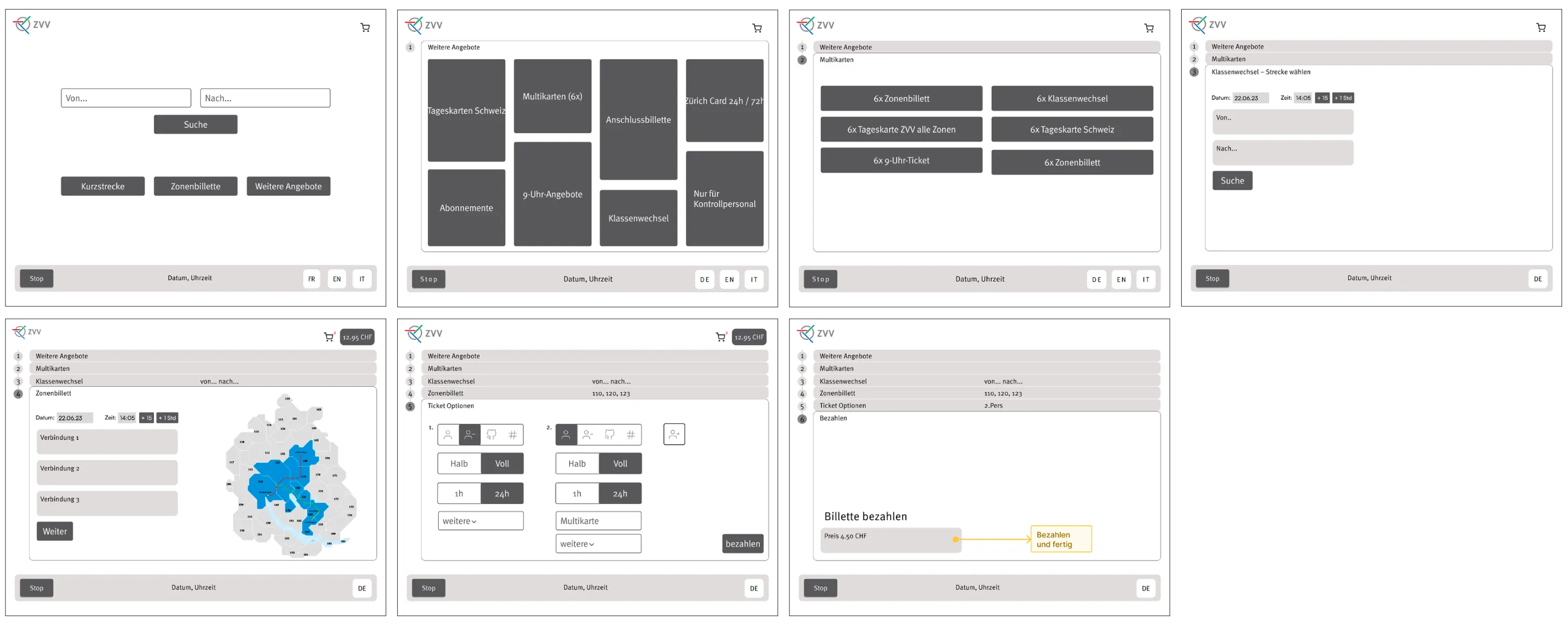The width and height of the screenshot is (1568, 629).
Task: Choose the adult person icon for ticket 1
Action: pyautogui.click(x=448, y=434)
